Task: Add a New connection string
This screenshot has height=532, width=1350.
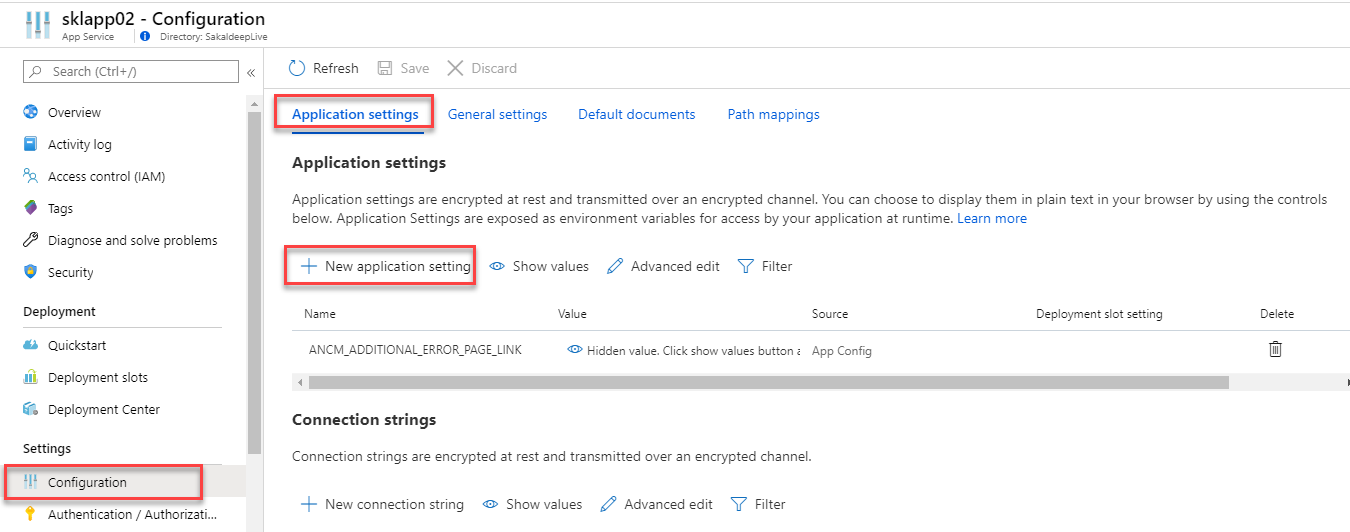Action: (383, 504)
